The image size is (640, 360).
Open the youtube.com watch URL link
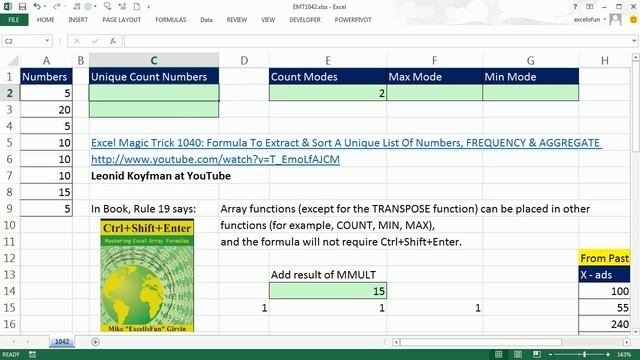click(215, 159)
